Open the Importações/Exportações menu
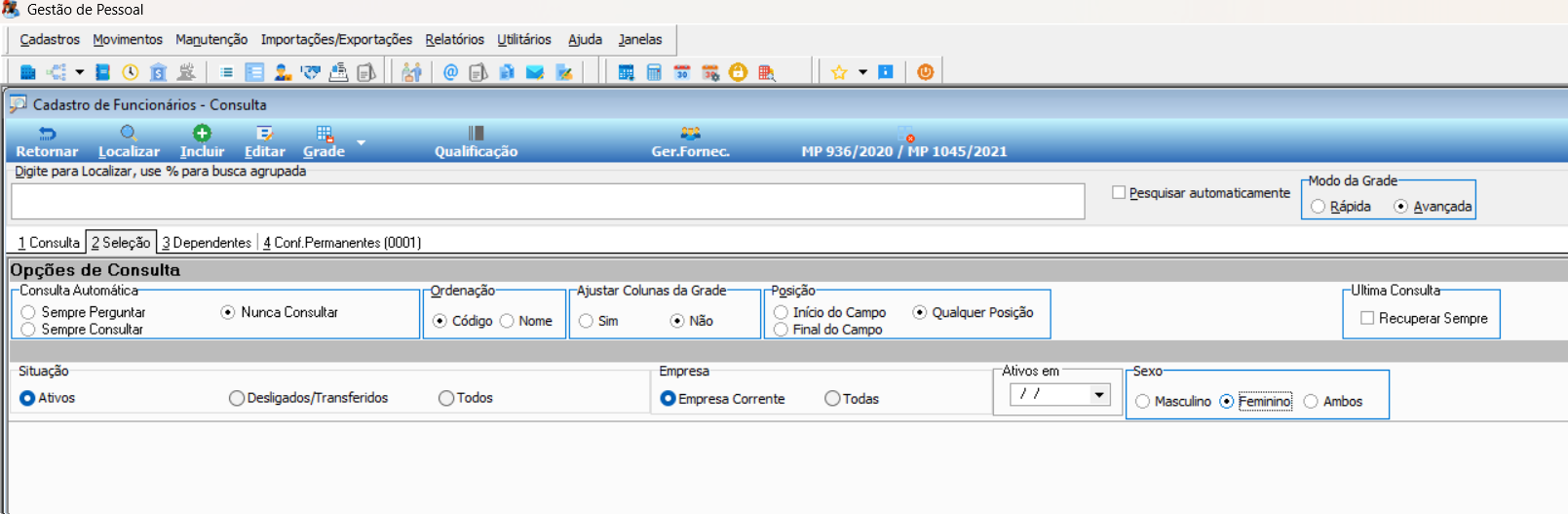 coord(336,40)
